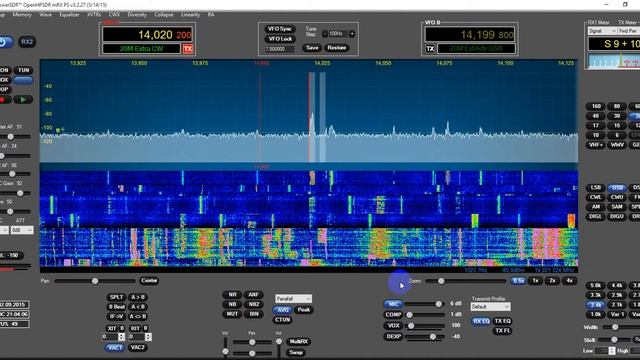Viewport: 640px width, 360px height.
Task: Toggle AVG display averaging
Action: click(282, 310)
